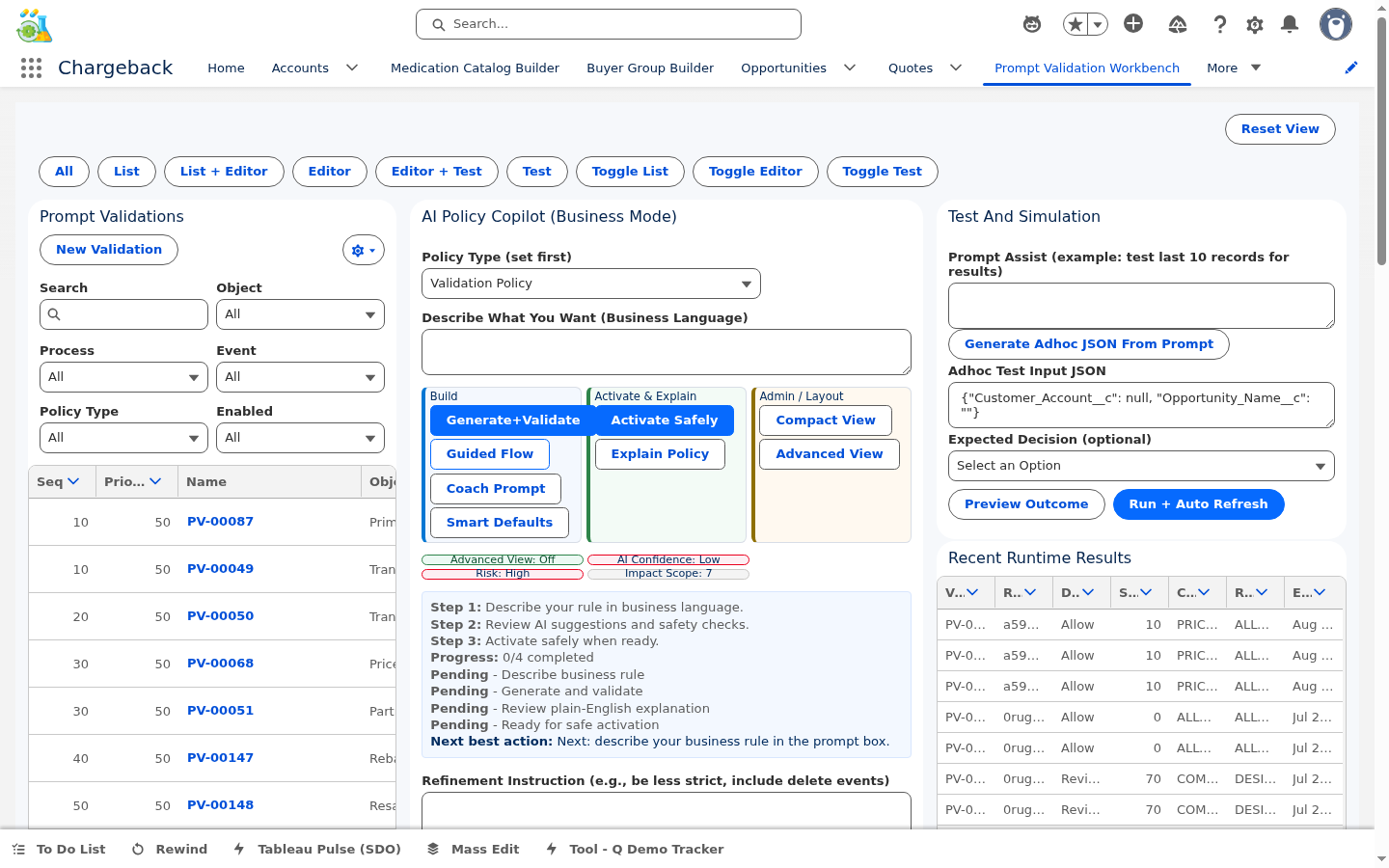Screen dimensions: 1389x868
Task: Click the Toggle Test button
Action: click(883, 172)
